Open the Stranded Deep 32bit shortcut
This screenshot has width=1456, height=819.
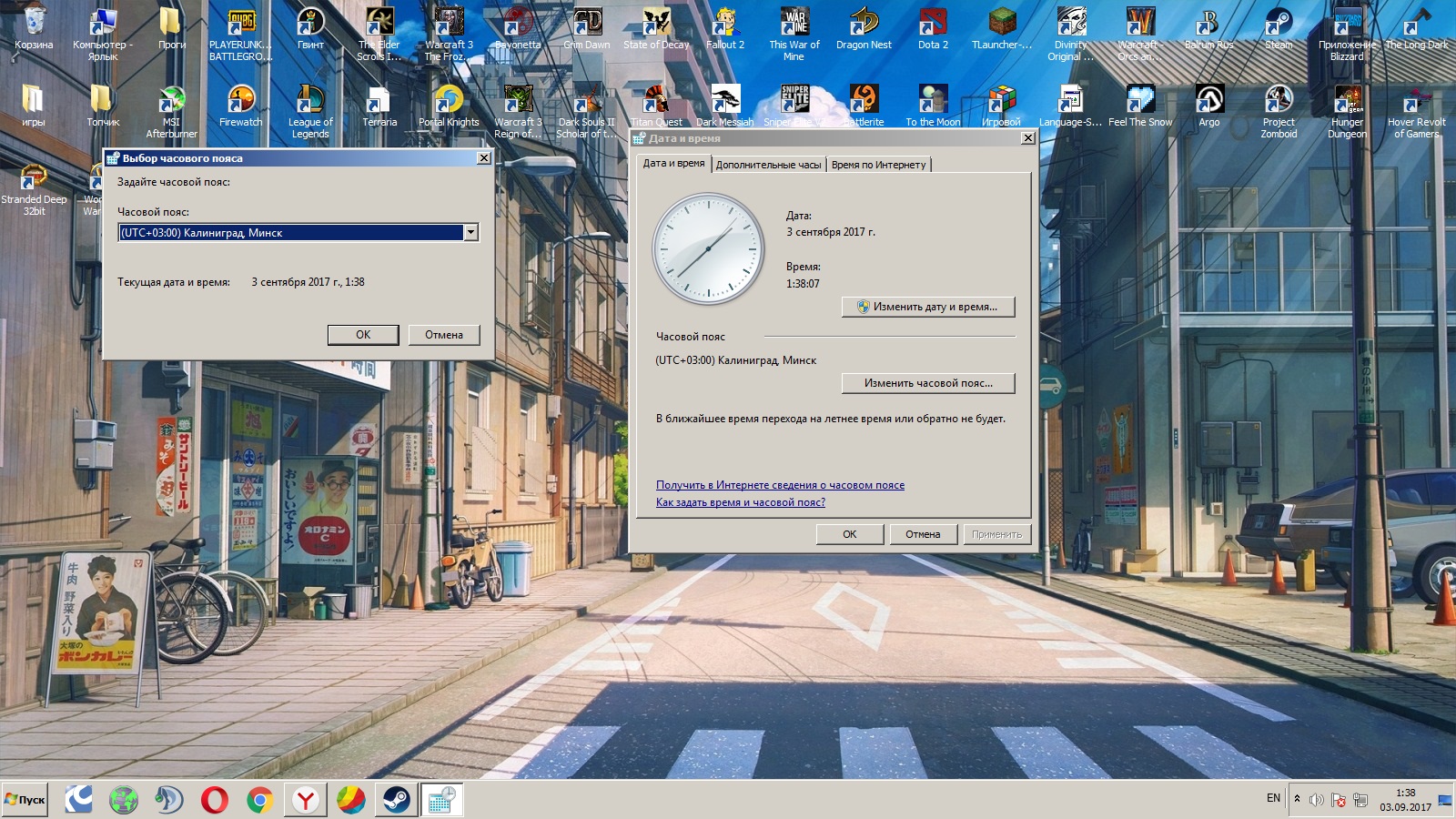(34, 188)
